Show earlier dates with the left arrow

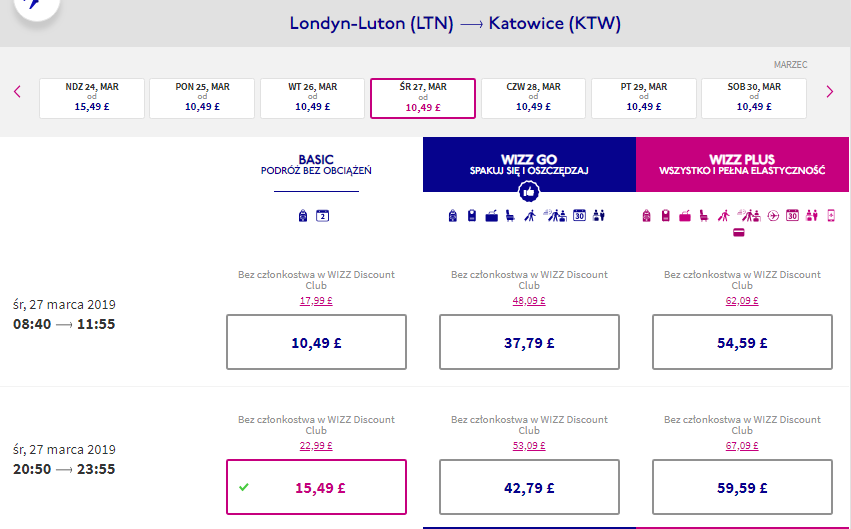coord(17,92)
